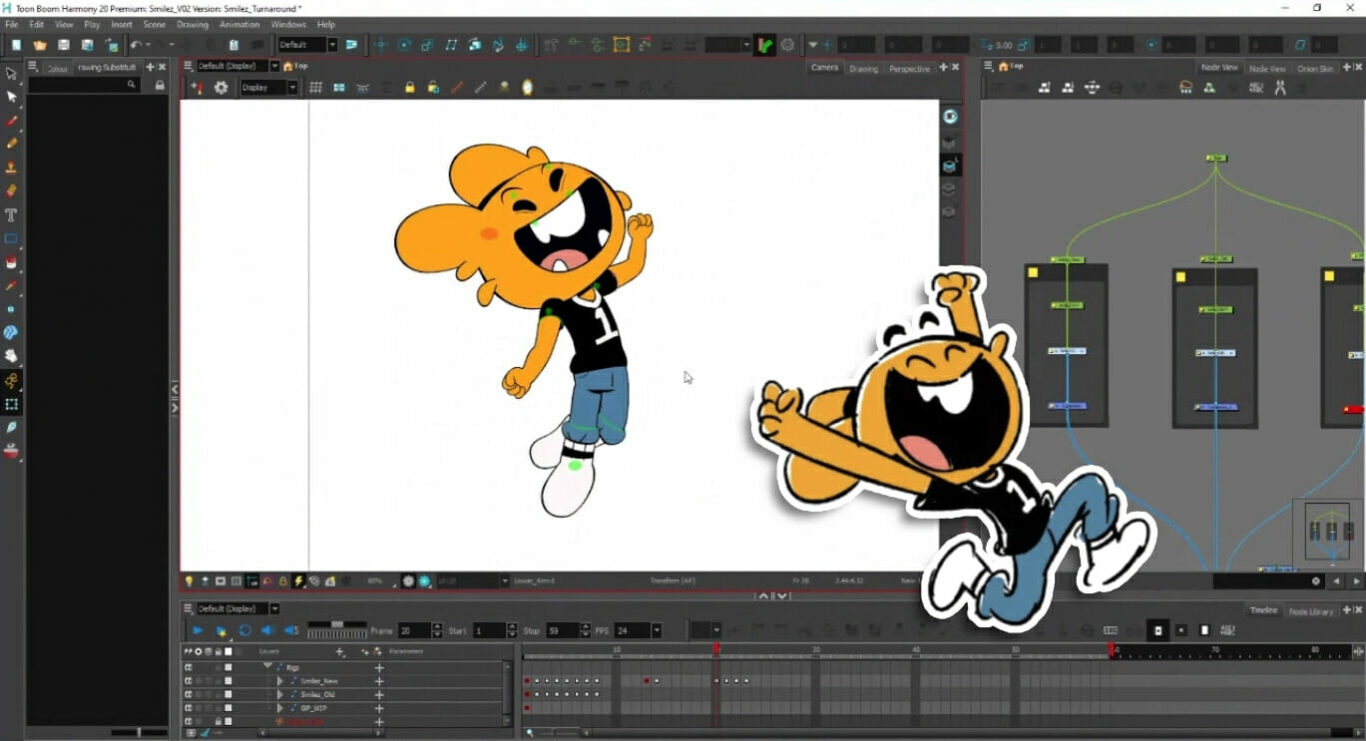Viewport: 1366px width, 741px height.
Task: Toggle the lock icon in camera view toolbar
Action: 409,87
